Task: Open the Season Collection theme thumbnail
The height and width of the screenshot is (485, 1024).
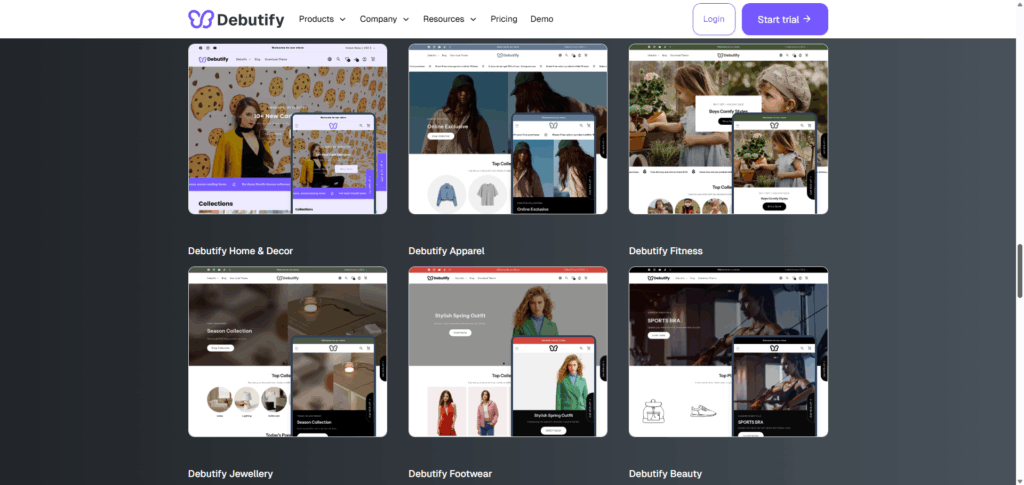Action: [x=287, y=351]
